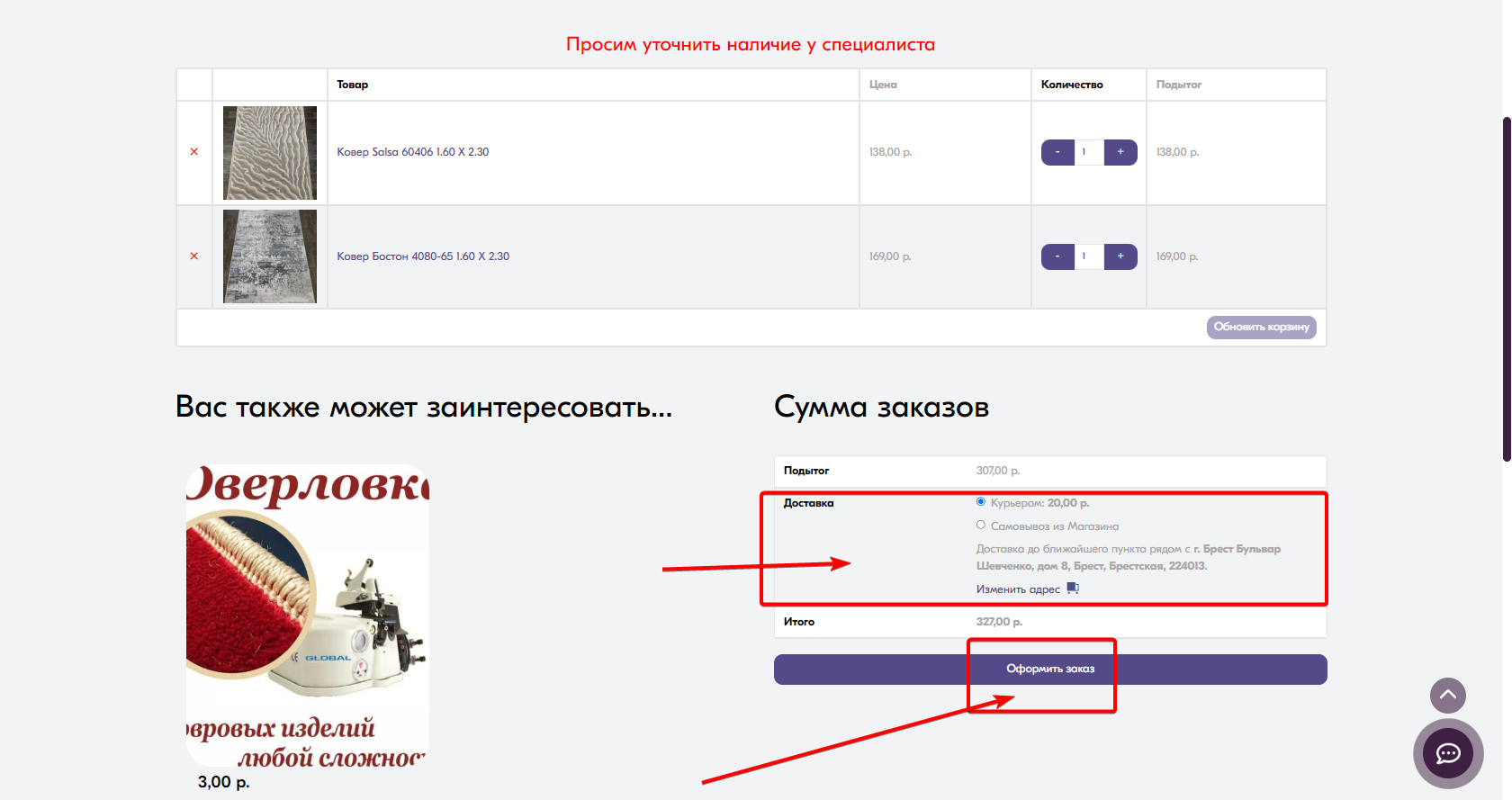The height and width of the screenshot is (800, 1512).
Task: Click the Подытог table column header
Action: click(x=1179, y=85)
